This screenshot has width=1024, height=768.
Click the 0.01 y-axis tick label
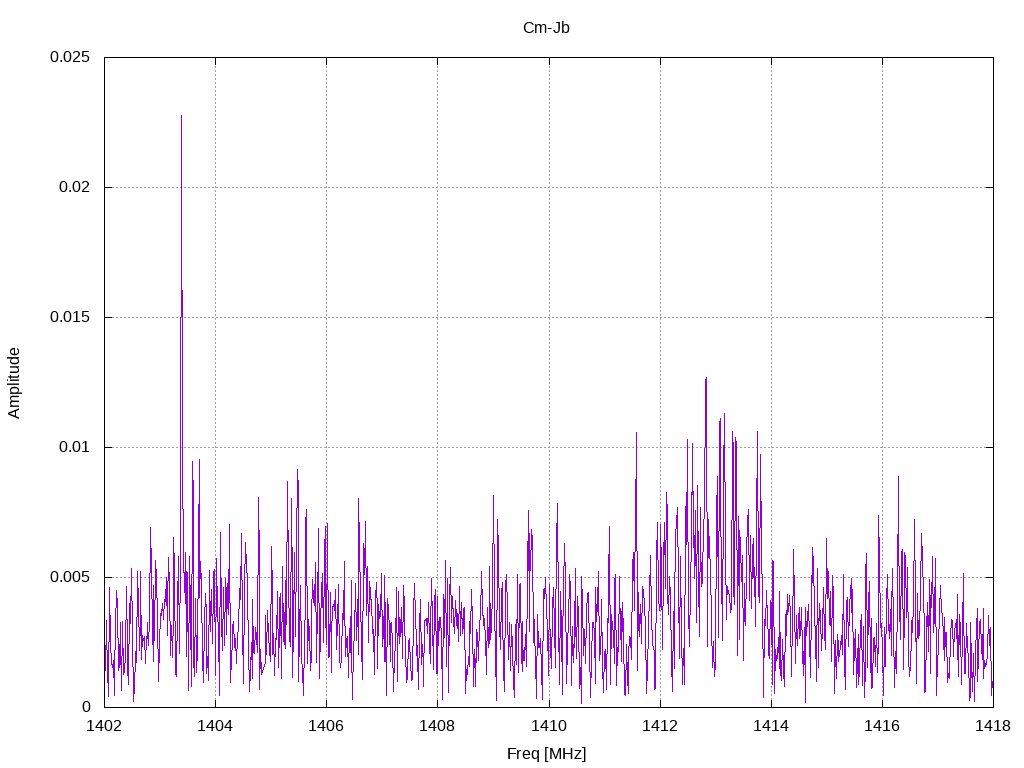click(x=74, y=447)
